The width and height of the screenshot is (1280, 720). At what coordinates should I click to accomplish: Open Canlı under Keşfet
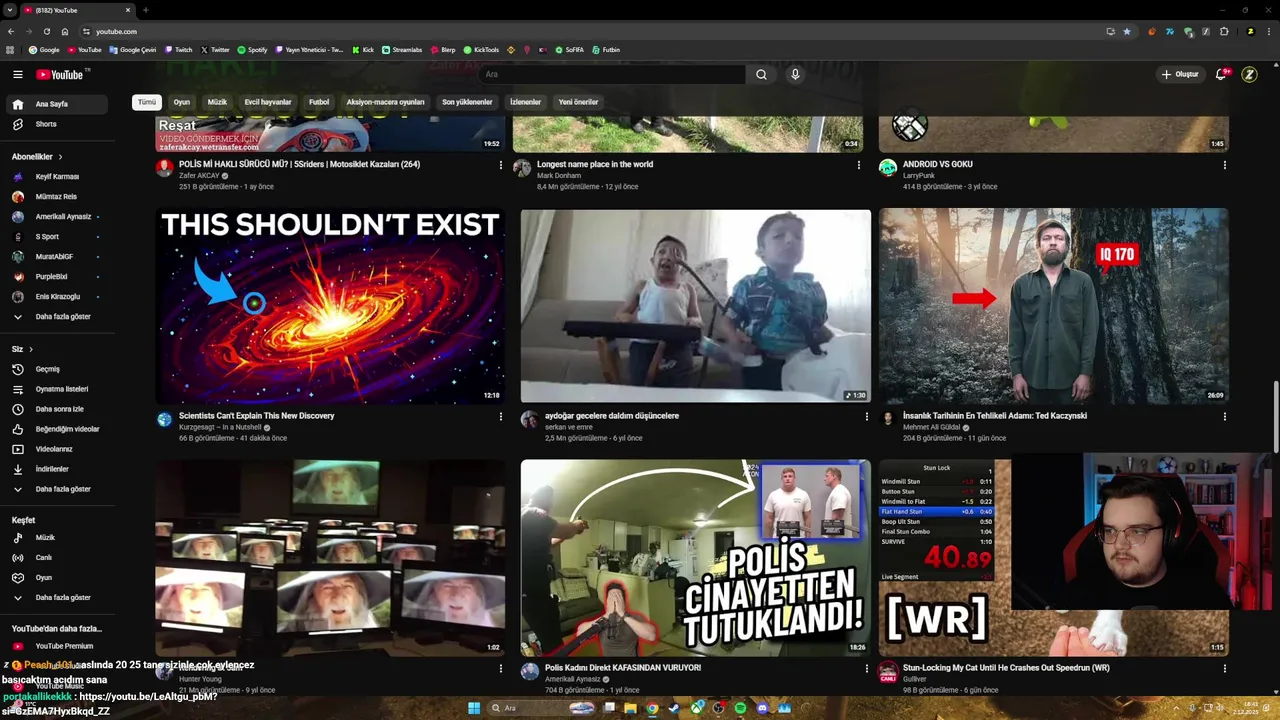click(x=57, y=558)
